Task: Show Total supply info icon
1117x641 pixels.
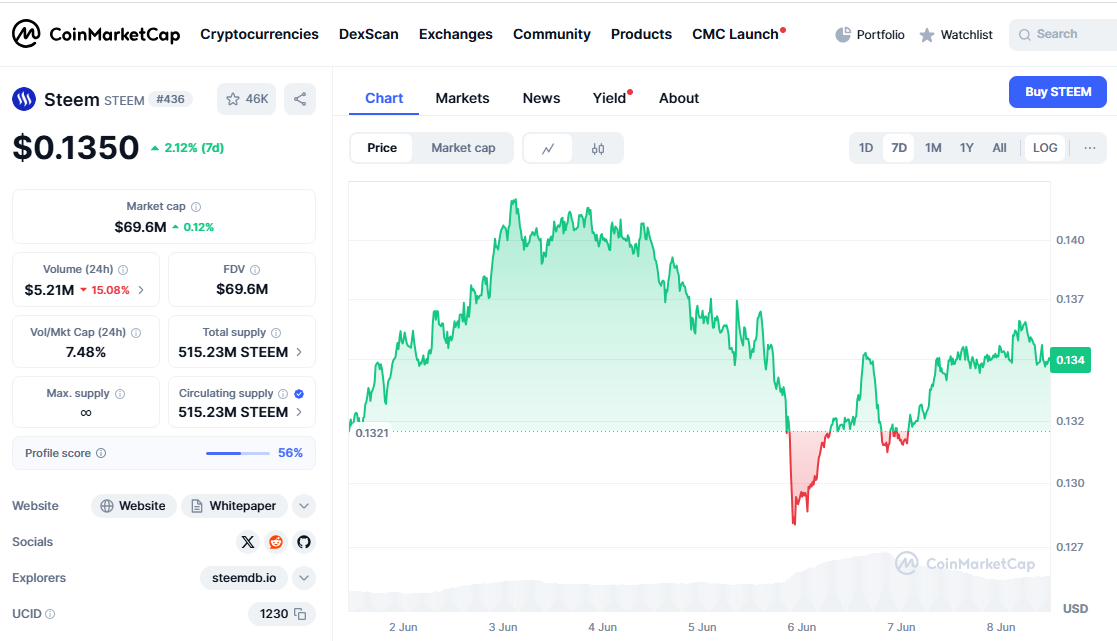Action: [276, 333]
